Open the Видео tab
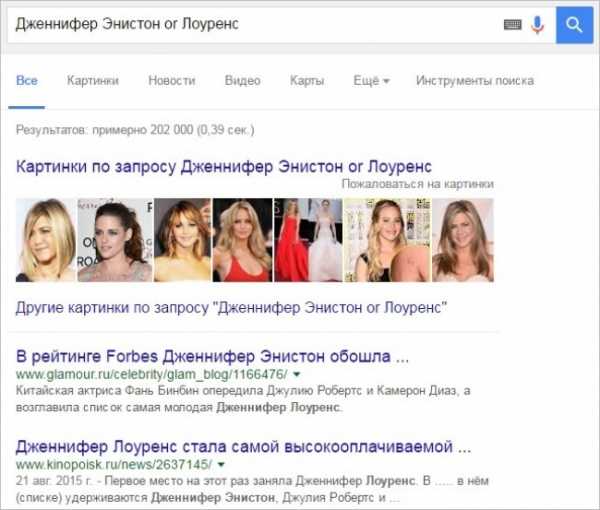Screen dimensions: 600x510 [242, 81]
